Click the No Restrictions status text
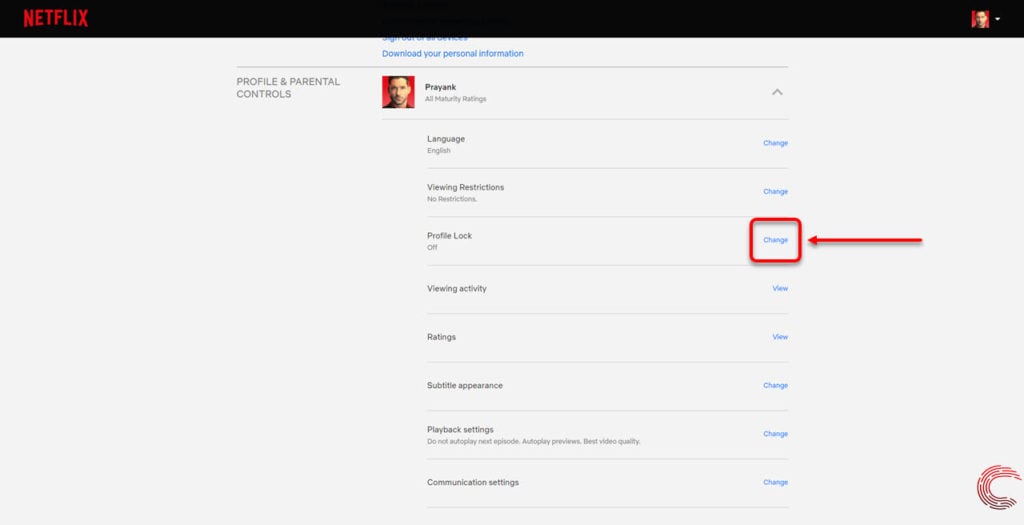This screenshot has height=525, width=1024. tap(452, 199)
